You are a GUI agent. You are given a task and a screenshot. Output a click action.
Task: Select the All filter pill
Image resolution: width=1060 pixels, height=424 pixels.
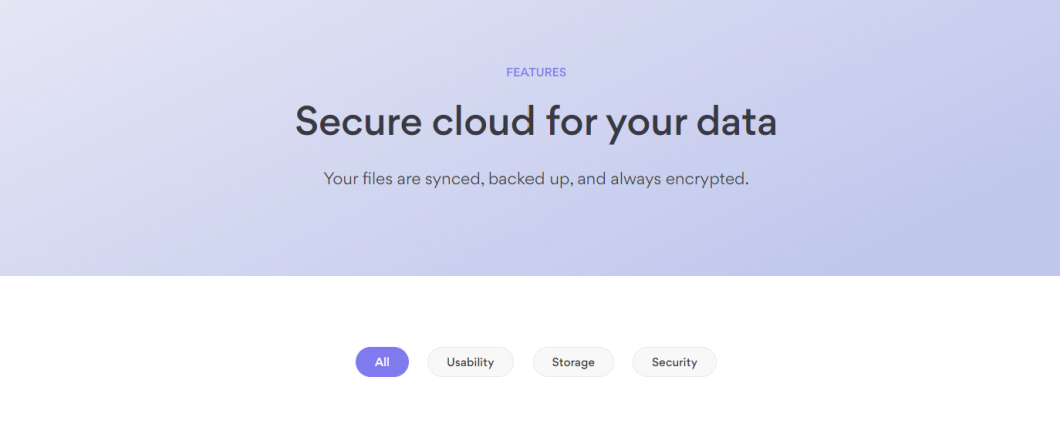click(382, 362)
